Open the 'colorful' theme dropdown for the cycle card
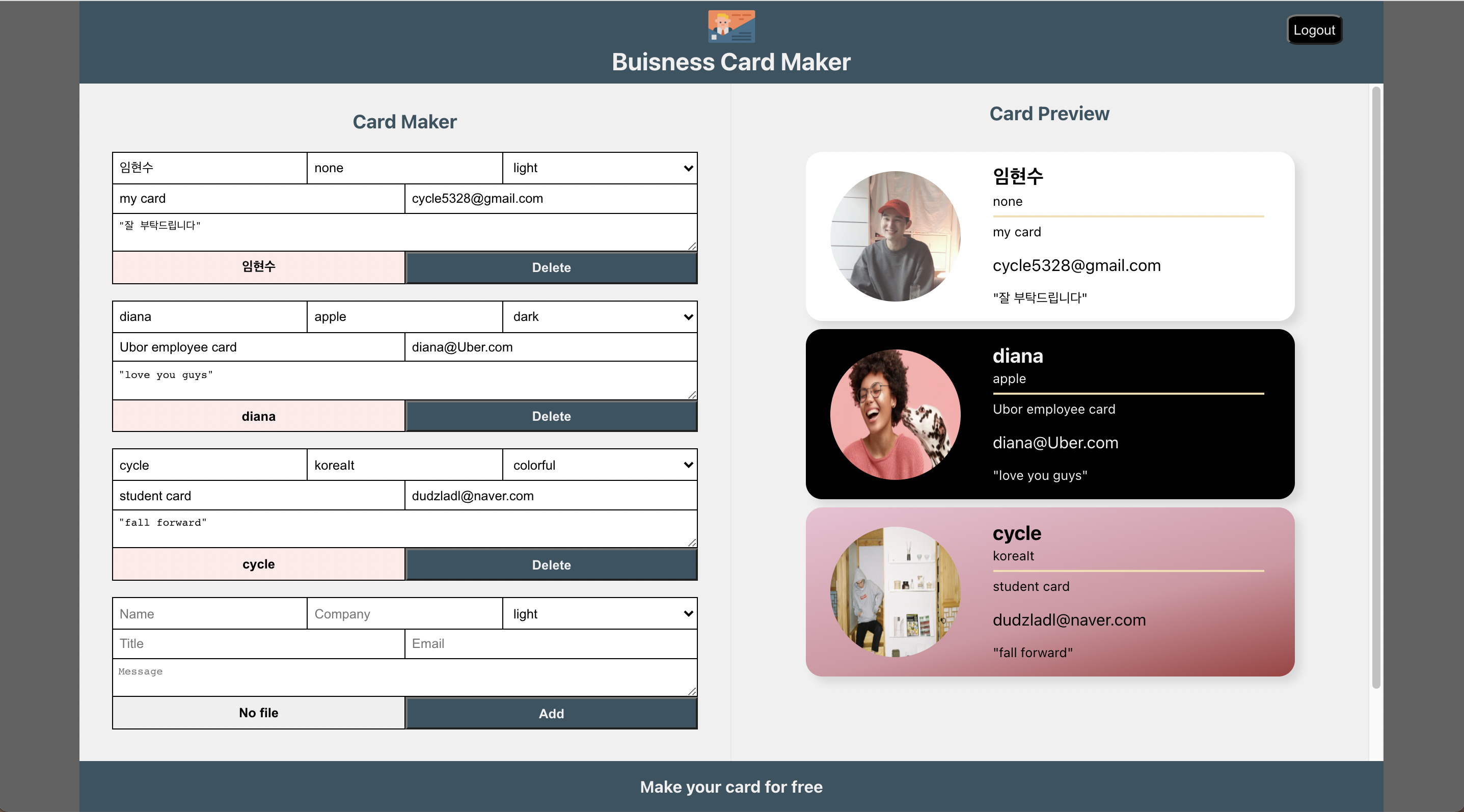The image size is (1464, 812). pos(600,465)
